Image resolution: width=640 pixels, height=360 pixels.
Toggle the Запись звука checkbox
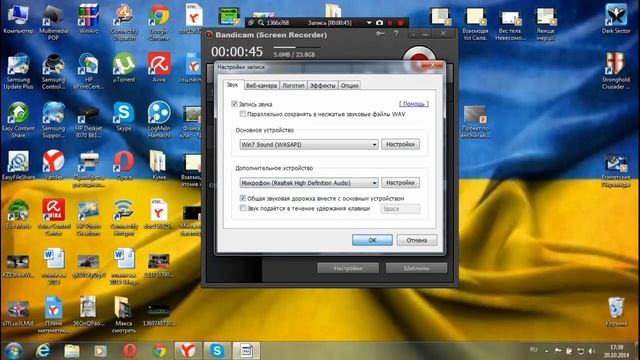[234, 104]
